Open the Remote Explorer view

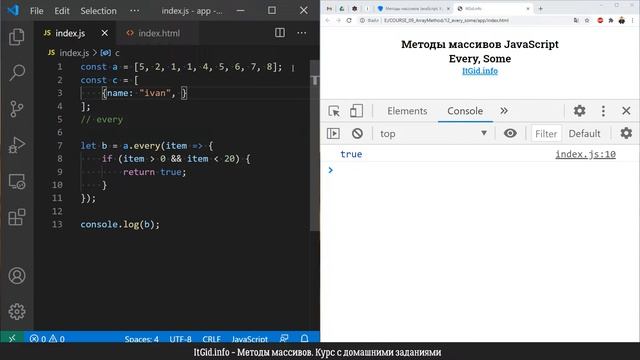17,181
